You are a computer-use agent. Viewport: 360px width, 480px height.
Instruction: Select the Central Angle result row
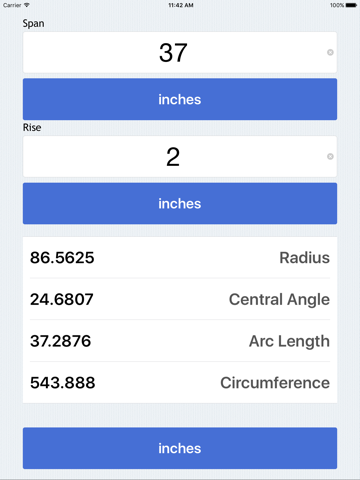point(180,299)
